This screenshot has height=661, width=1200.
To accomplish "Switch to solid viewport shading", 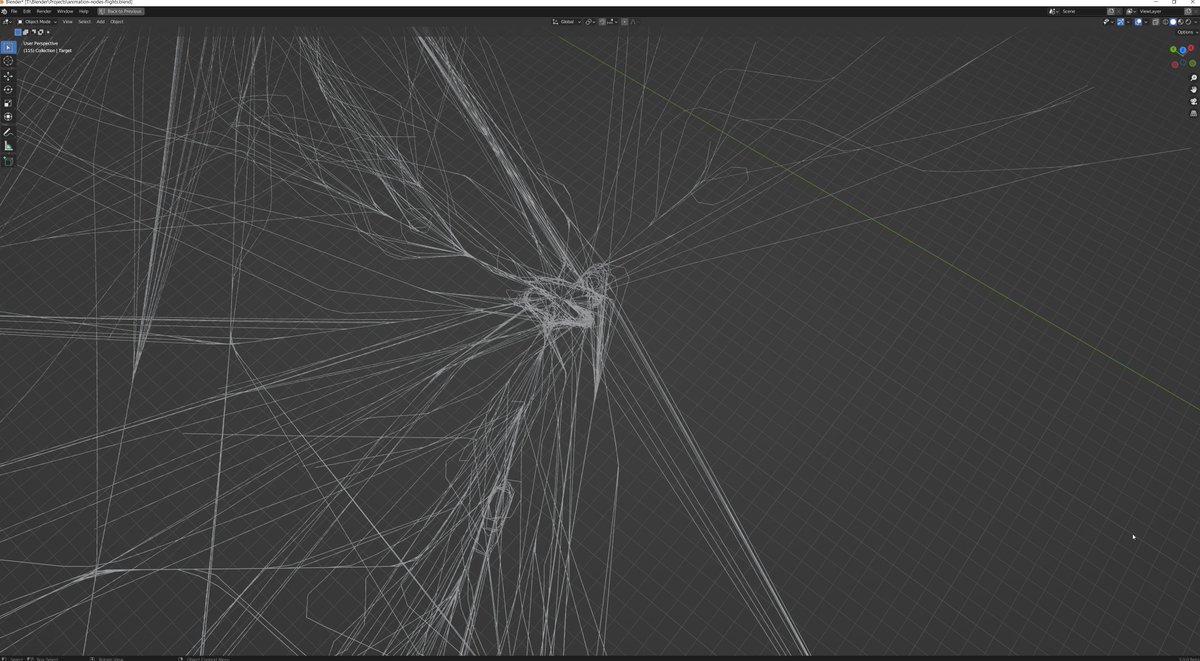I will [1173, 22].
